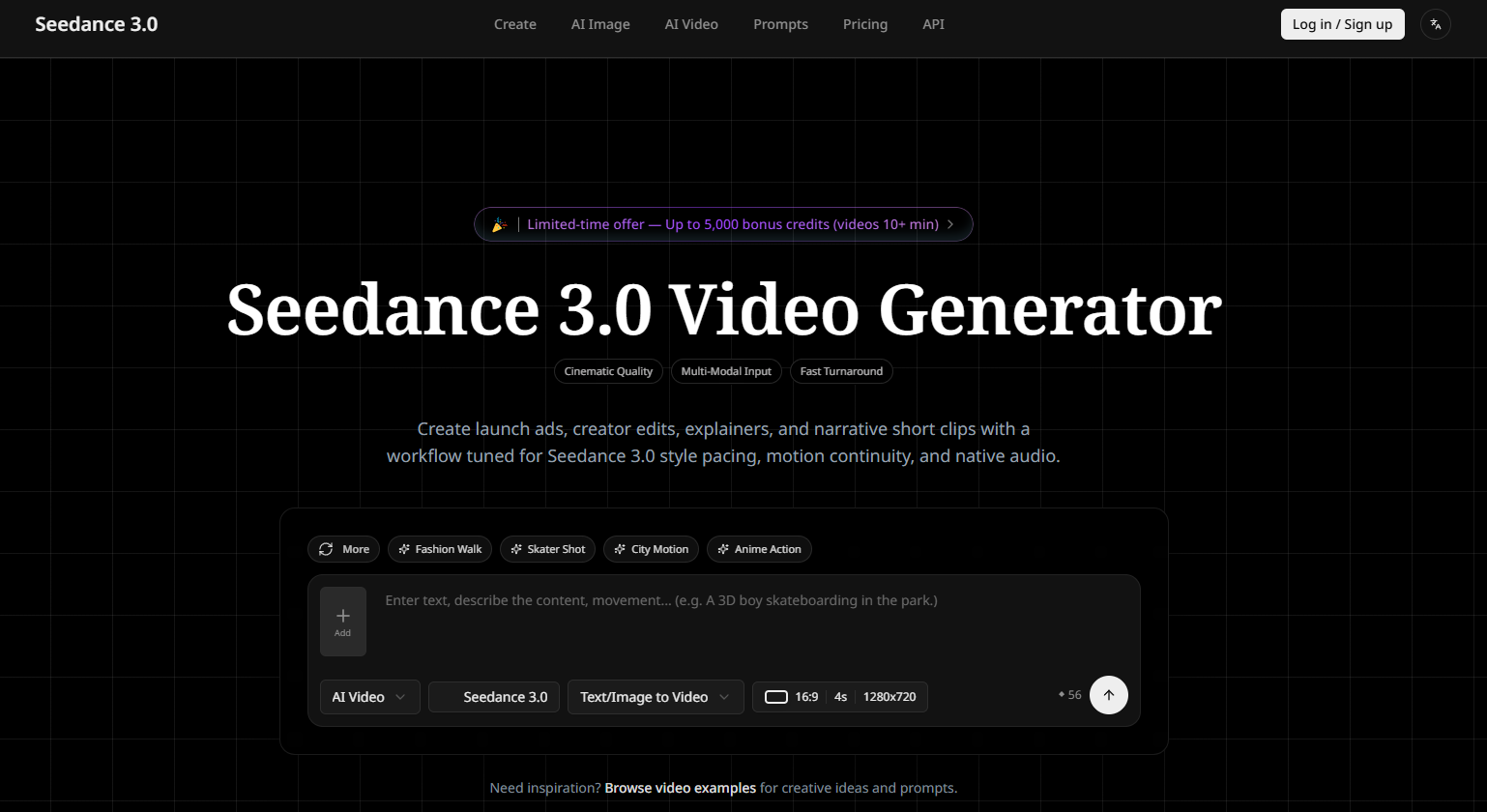The height and width of the screenshot is (812, 1487).
Task: Click the Log in / Sign up button
Action: pyautogui.click(x=1342, y=24)
